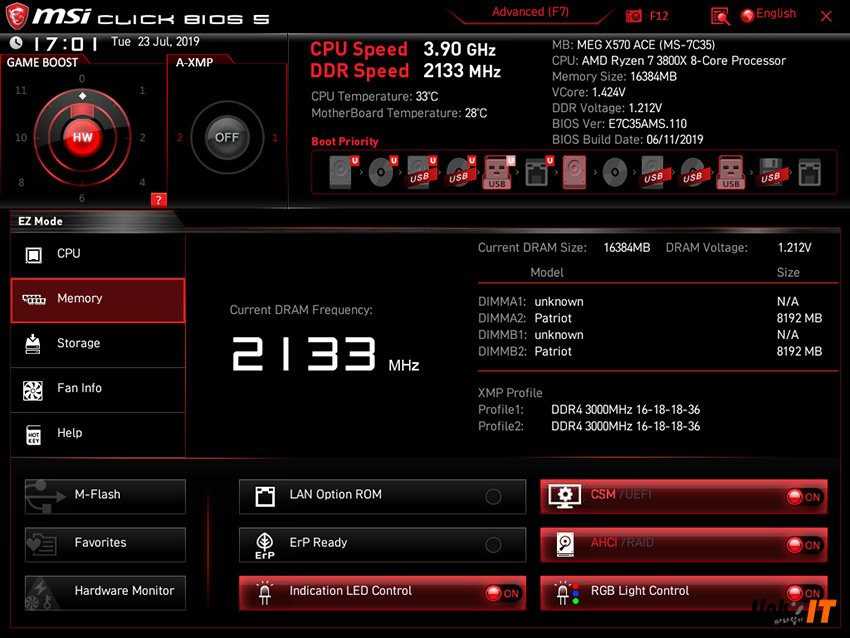Viewport: 850px width, 638px height.
Task: Toggle the Game Boost HW button
Action: point(82,137)
